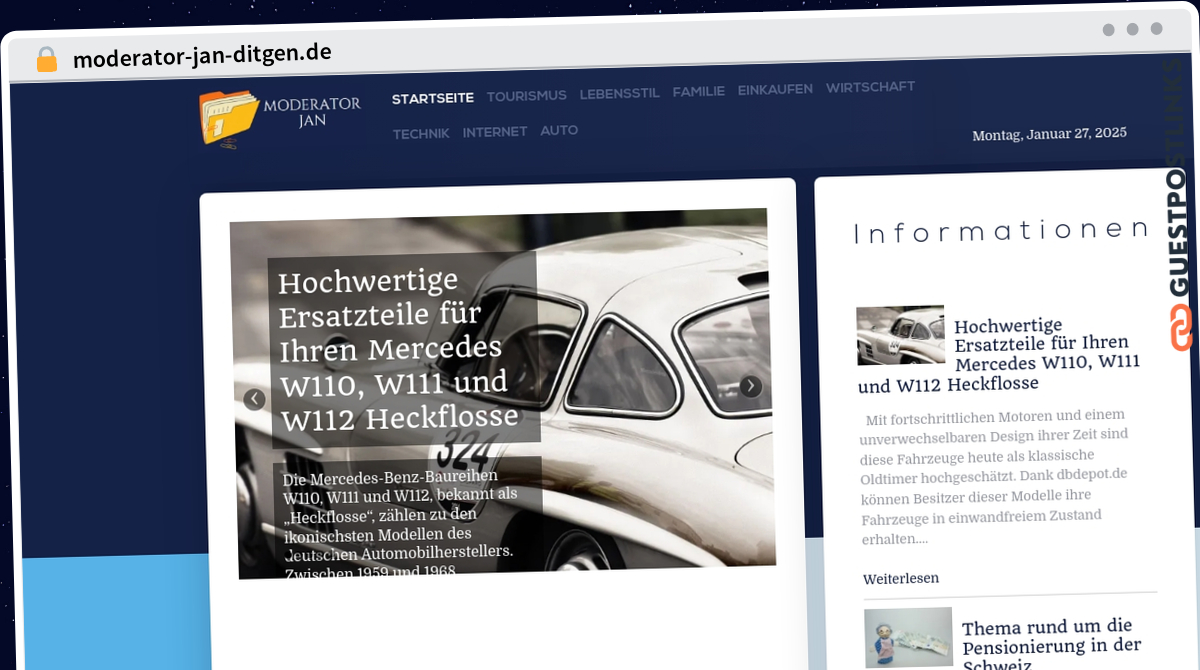Click the Informationen sidebar heading
This screenshot has height=670, width=1200.
[1001, 233]
